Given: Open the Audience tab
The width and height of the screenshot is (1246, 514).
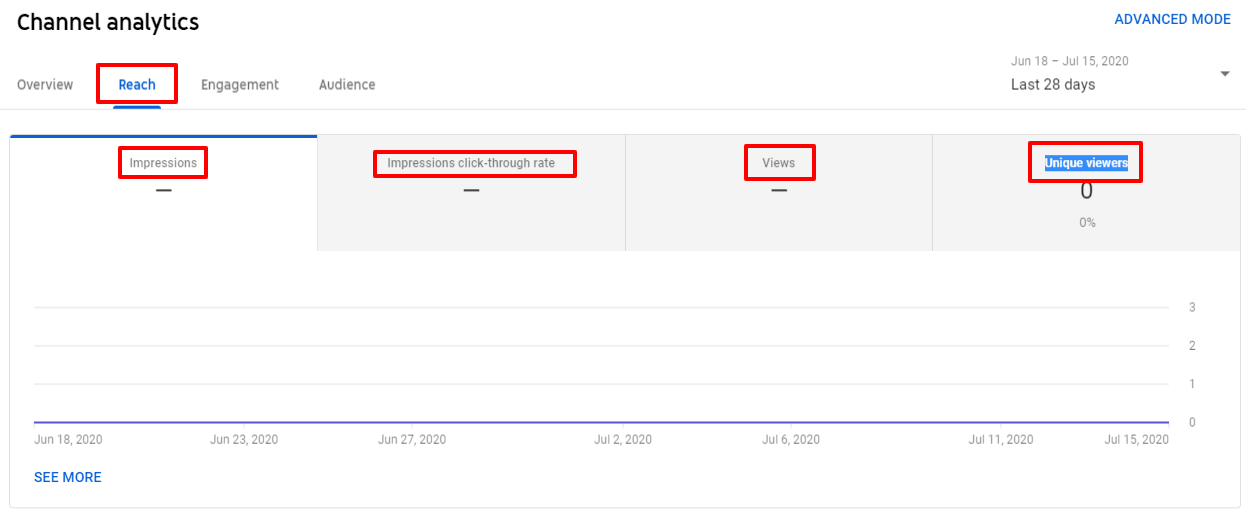Looking at the screenshot, I should point(347,85).
